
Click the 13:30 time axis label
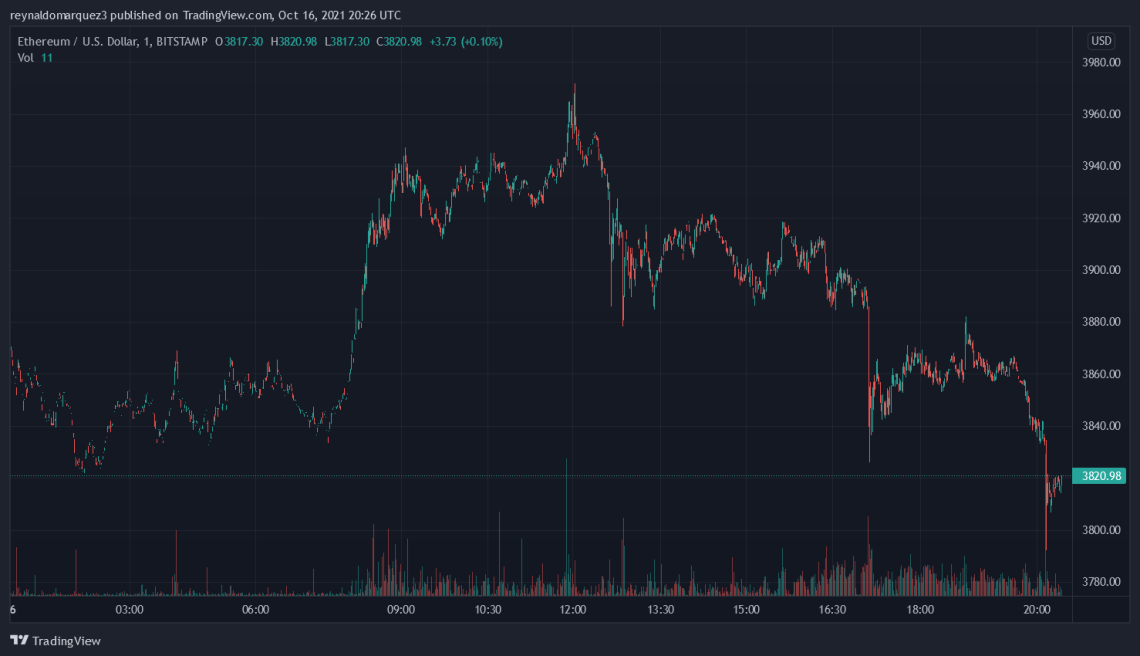[x=660, y=609]
